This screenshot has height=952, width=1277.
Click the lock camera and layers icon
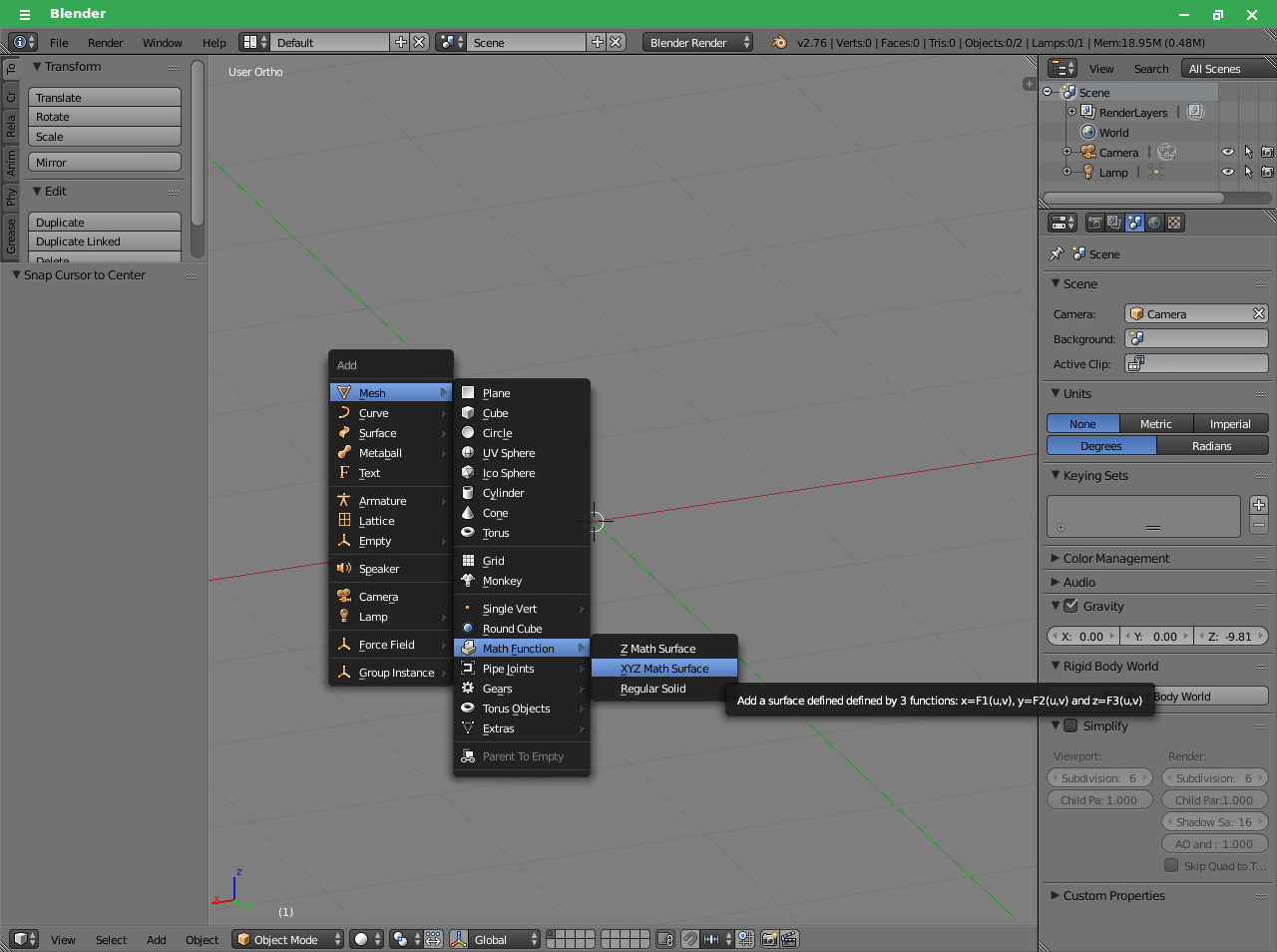point(665,939)
